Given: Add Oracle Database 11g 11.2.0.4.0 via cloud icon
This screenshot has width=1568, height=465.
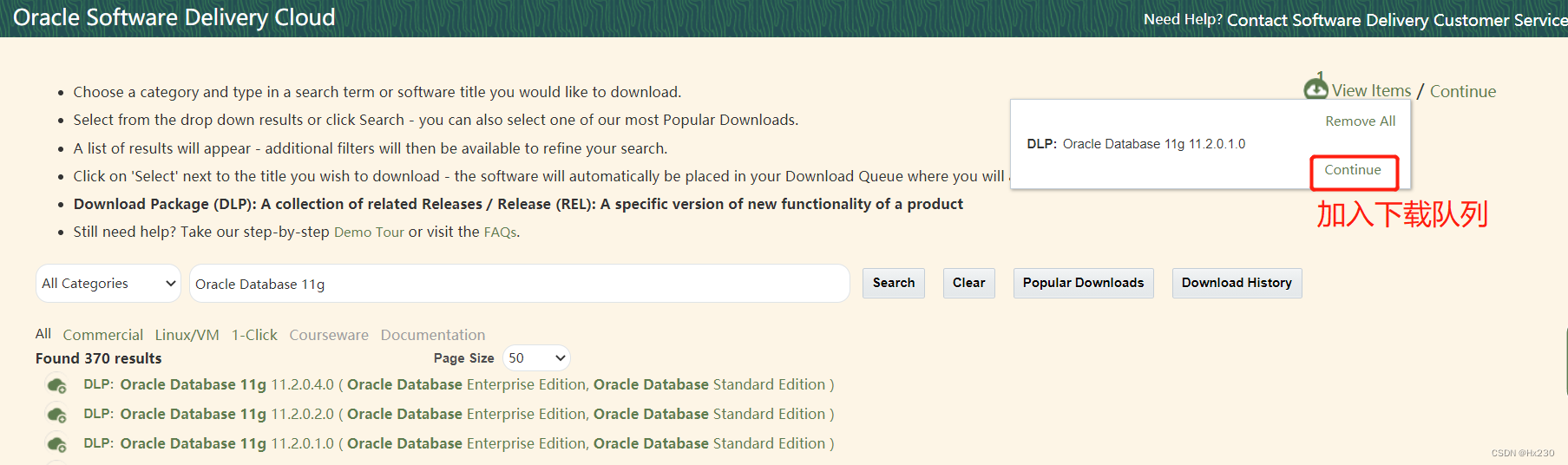Looking at the screenshot, I should click(57, 384).
